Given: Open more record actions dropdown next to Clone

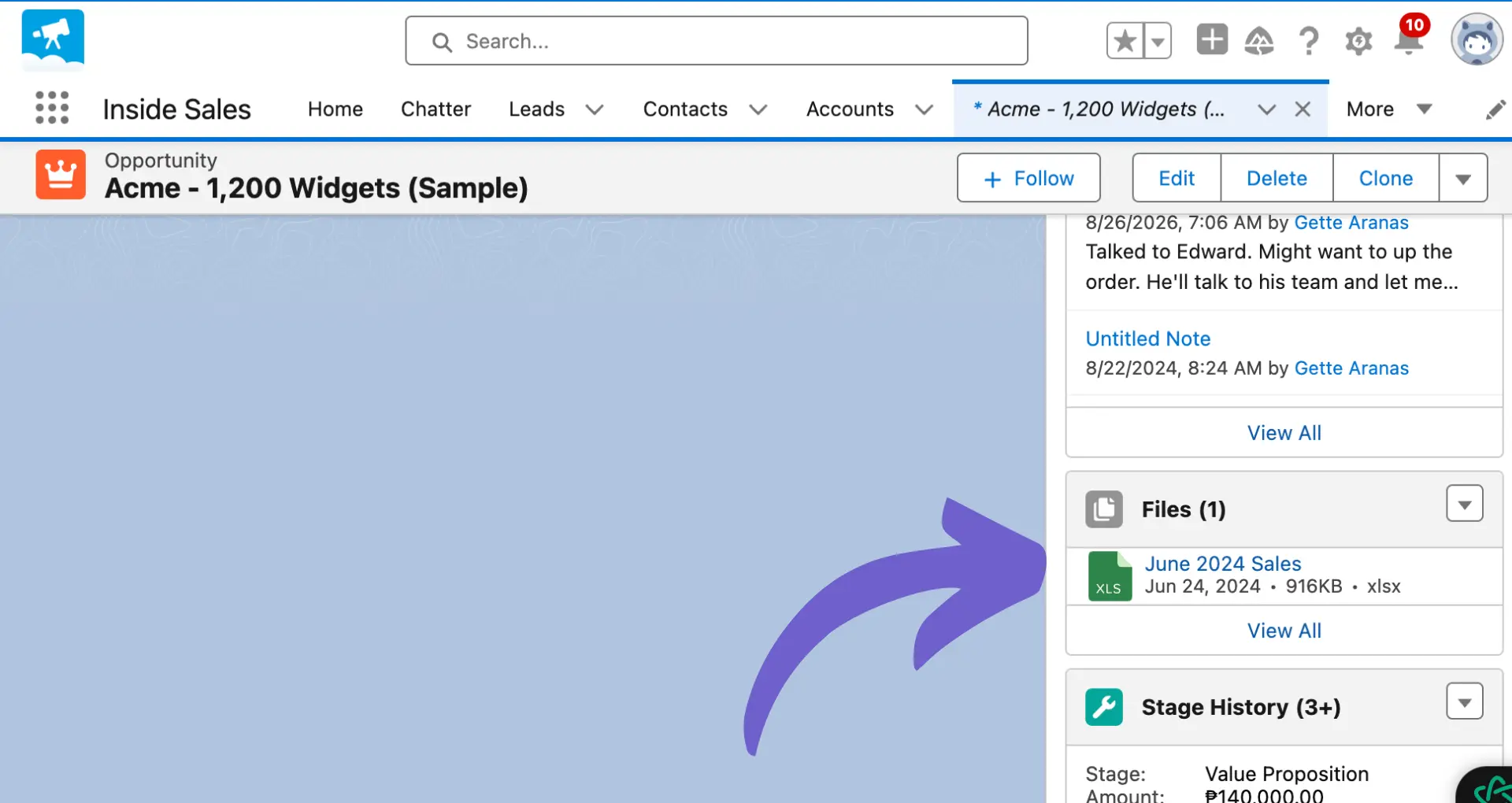Looking at the screenshot, I should (x=1463, y=178).
